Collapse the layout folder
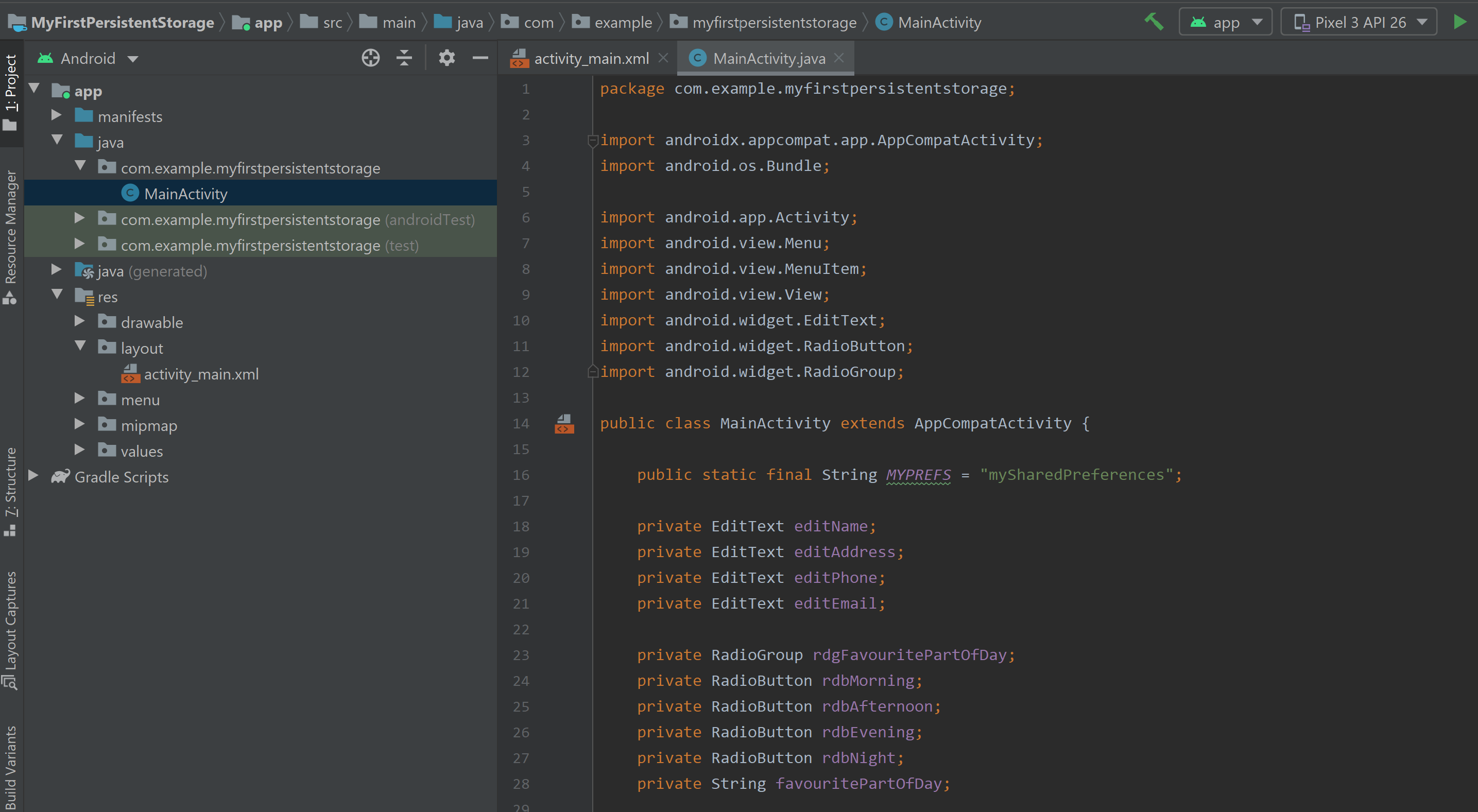Viewport: 1478px width, 812px height. [80, 346]
